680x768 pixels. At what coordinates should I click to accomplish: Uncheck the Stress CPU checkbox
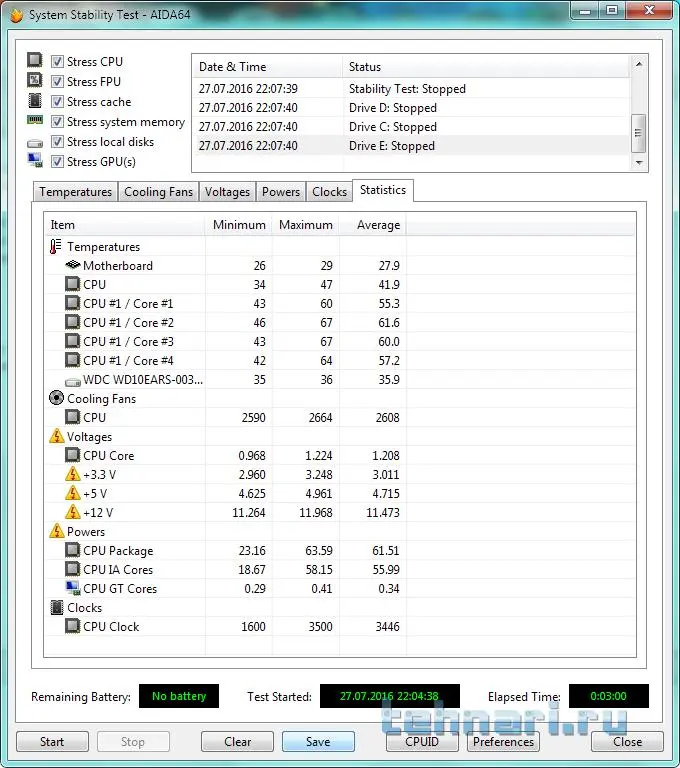(57, 61)
